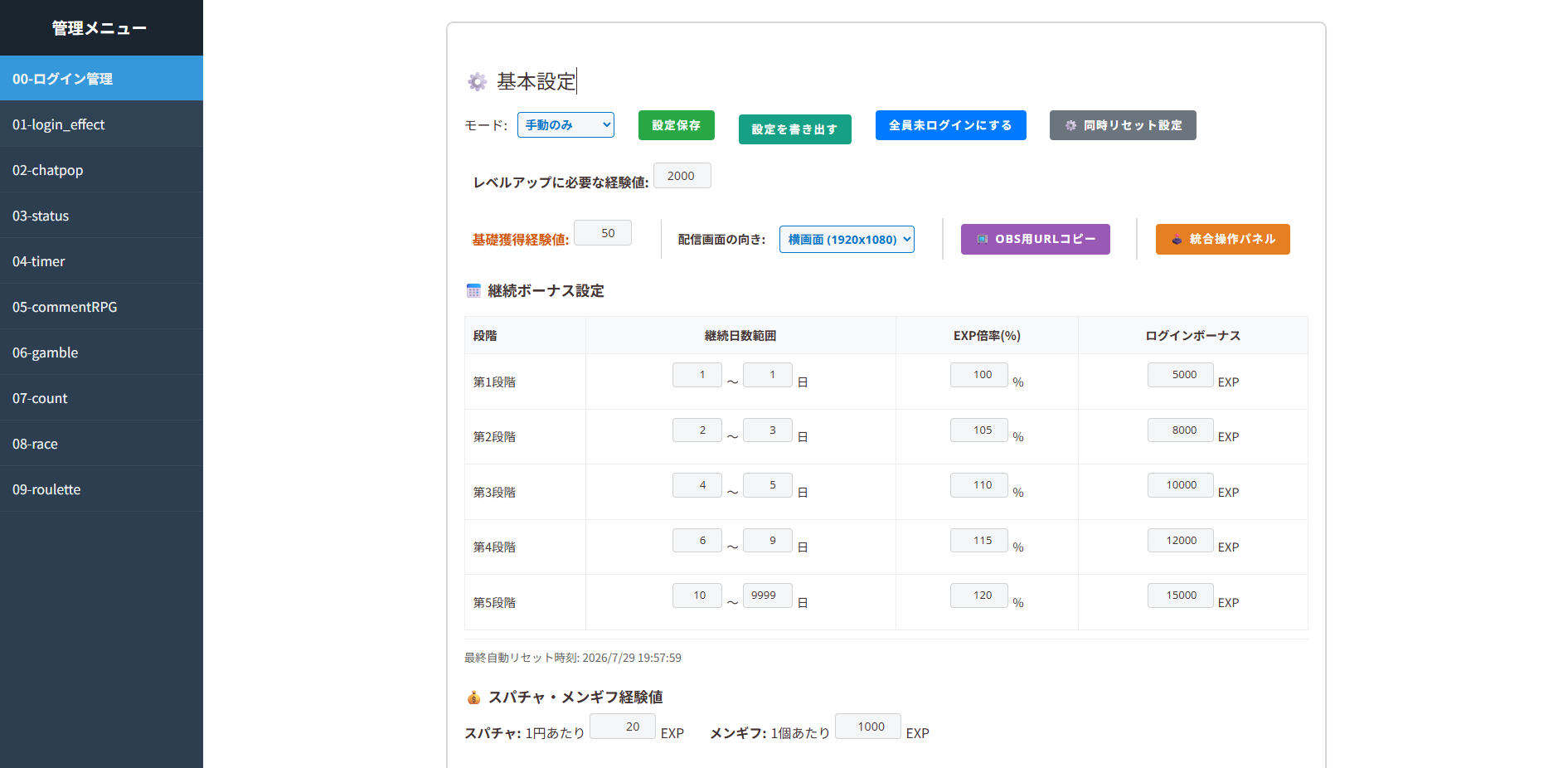Focus the レベルアップに必要な経験値 field showing 2000
The width and height of the screenshot is (1568, 768).
pos(682,176)
